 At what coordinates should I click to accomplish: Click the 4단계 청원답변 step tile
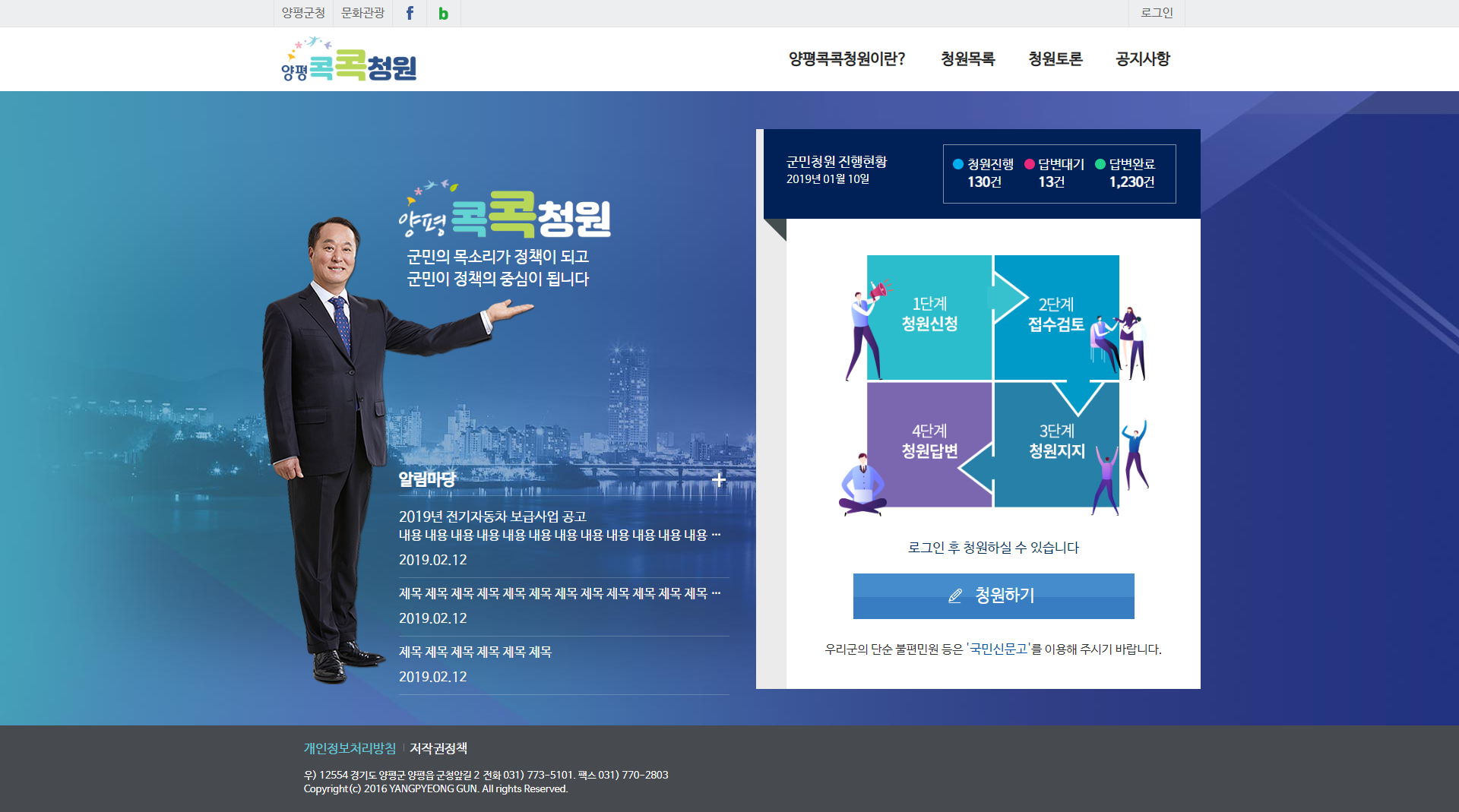(x=929, y=443)
